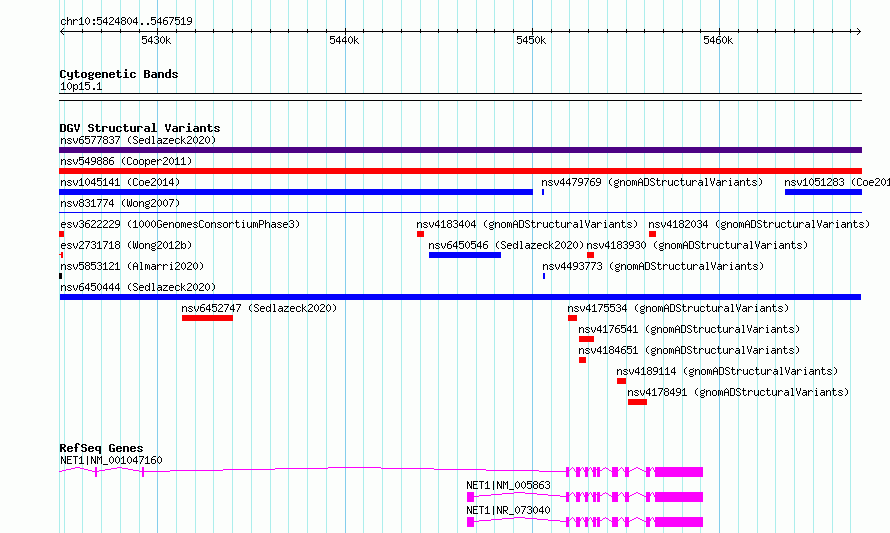
Task: Click the nsv4175534 gnomAD variant label
Action: (678, 308)
